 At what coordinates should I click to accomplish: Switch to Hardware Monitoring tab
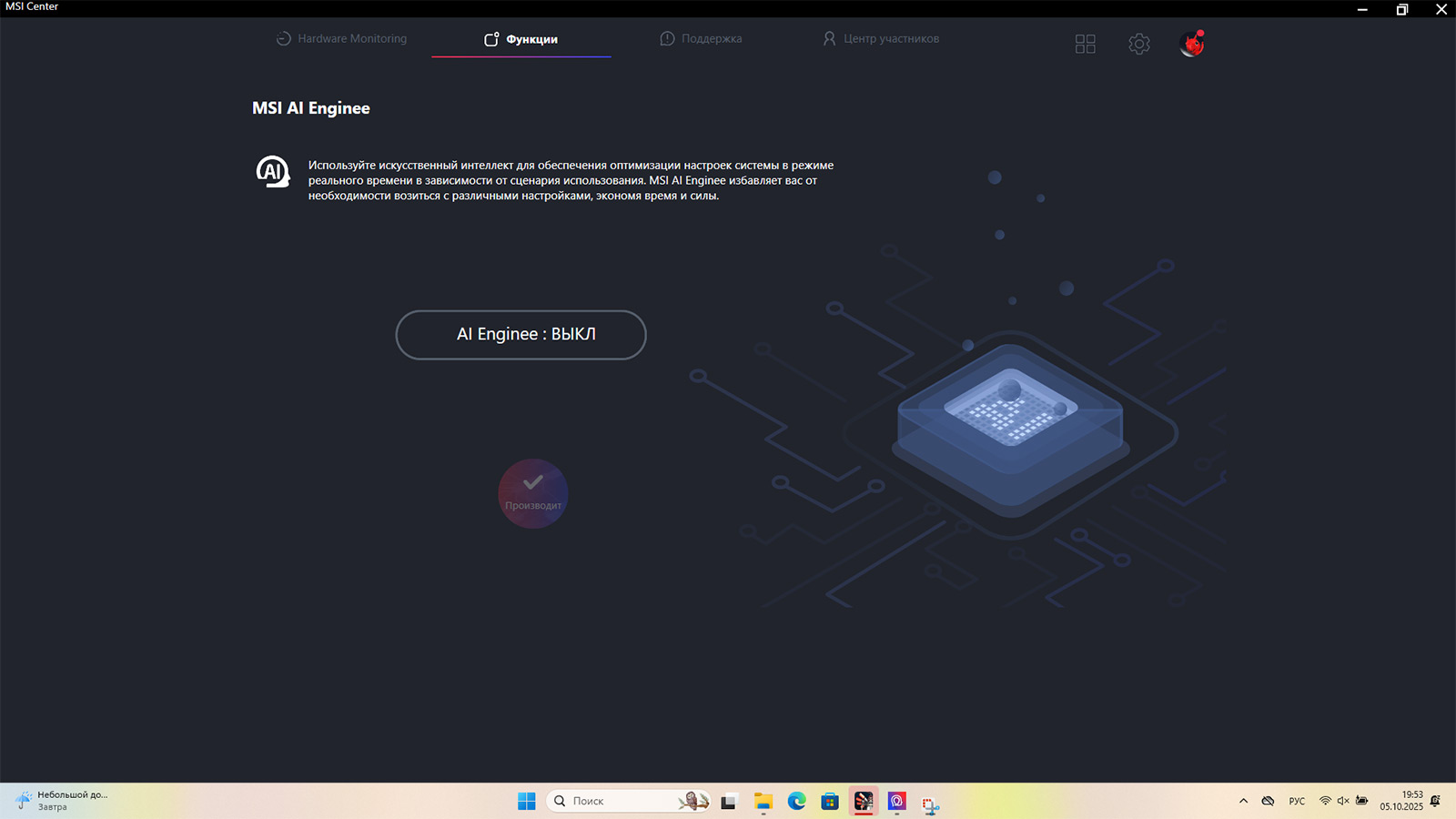[x=341, y=39]
